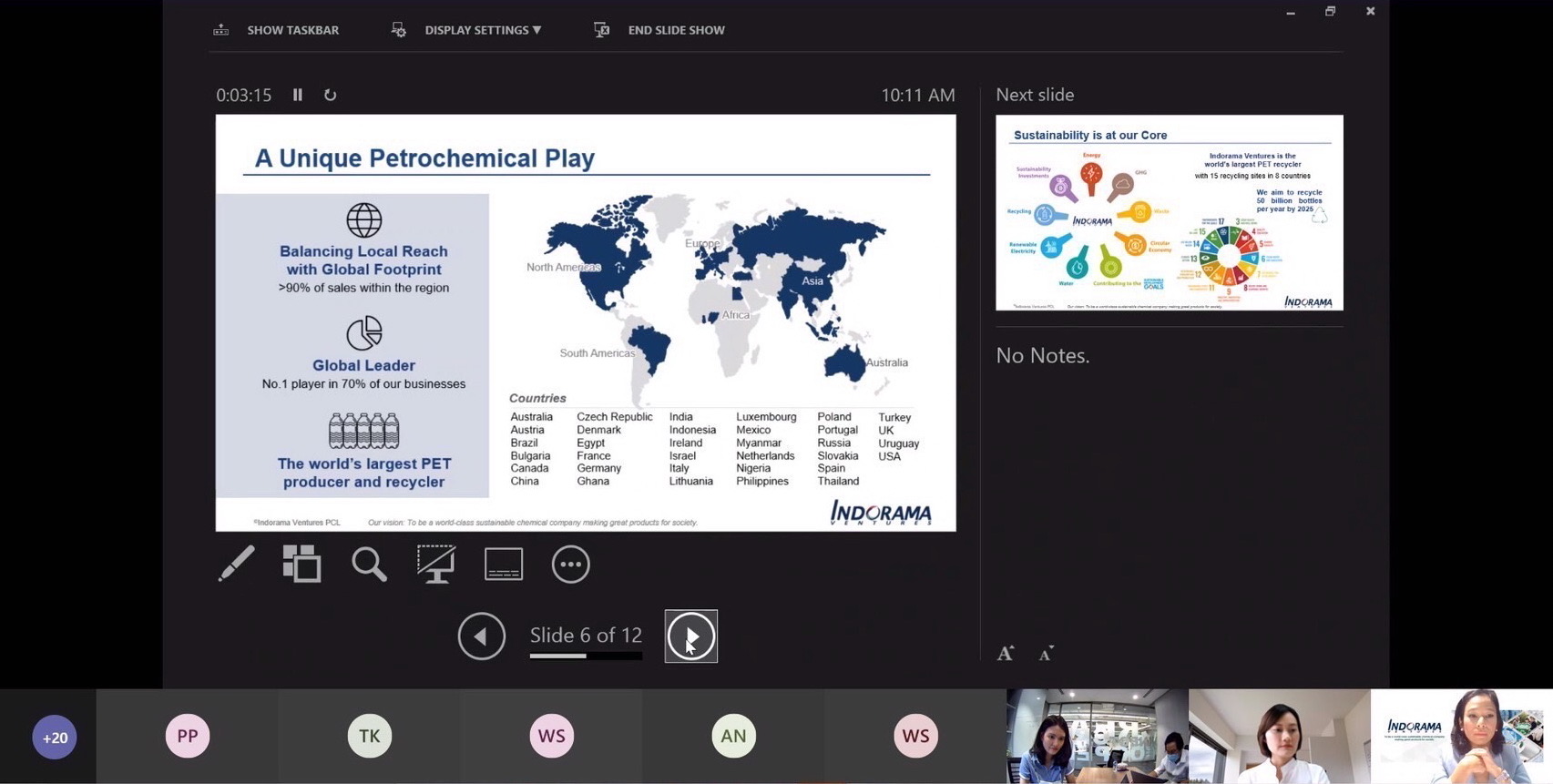The height and width of the screenshot is (784, 1553).
Task: Select participant AN avatar
Action: [x=734, y=736]
